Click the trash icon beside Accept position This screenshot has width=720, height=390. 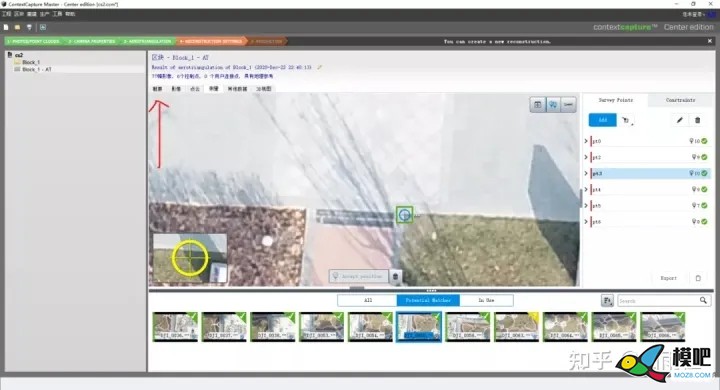pos(395,277)
